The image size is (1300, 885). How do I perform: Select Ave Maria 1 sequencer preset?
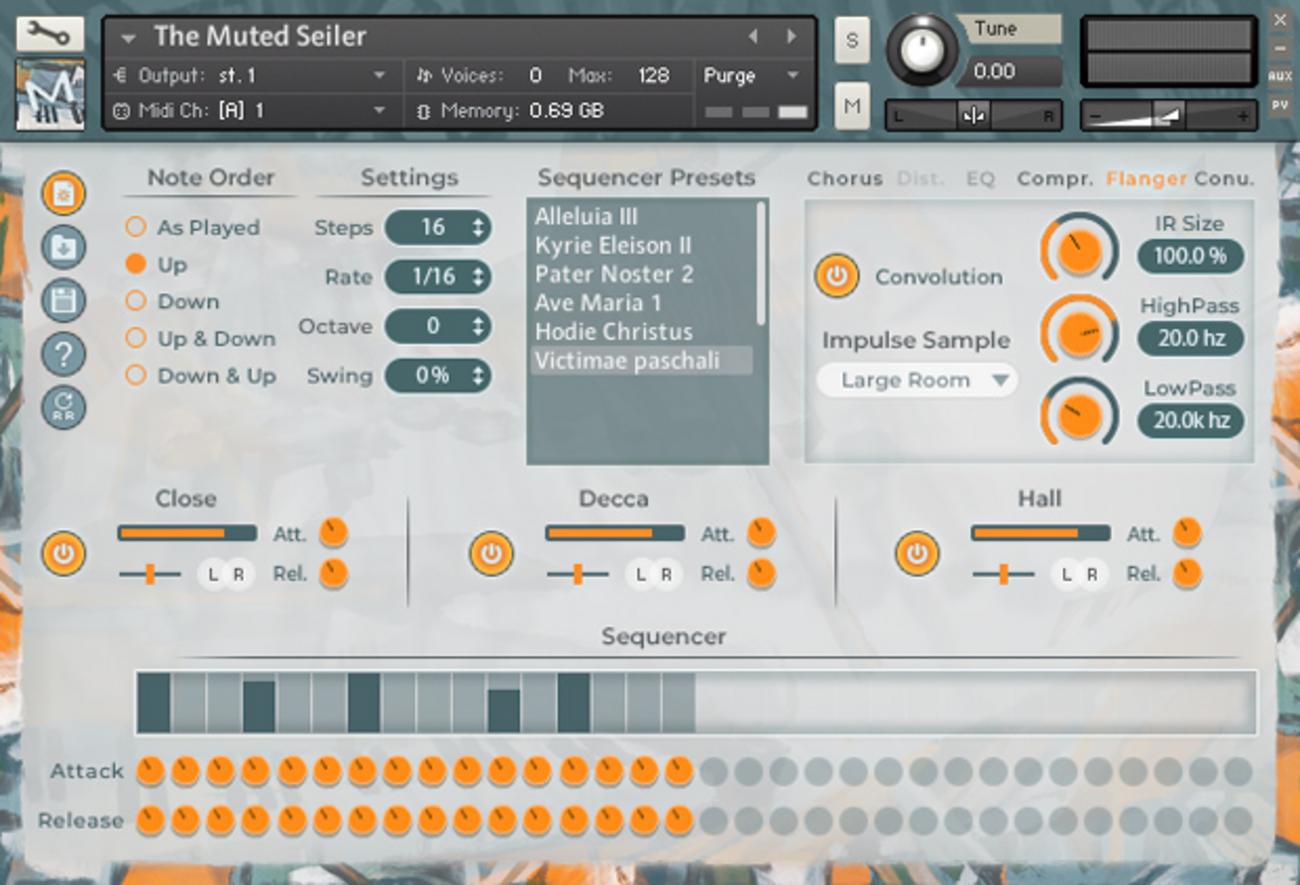pos(643,303)
